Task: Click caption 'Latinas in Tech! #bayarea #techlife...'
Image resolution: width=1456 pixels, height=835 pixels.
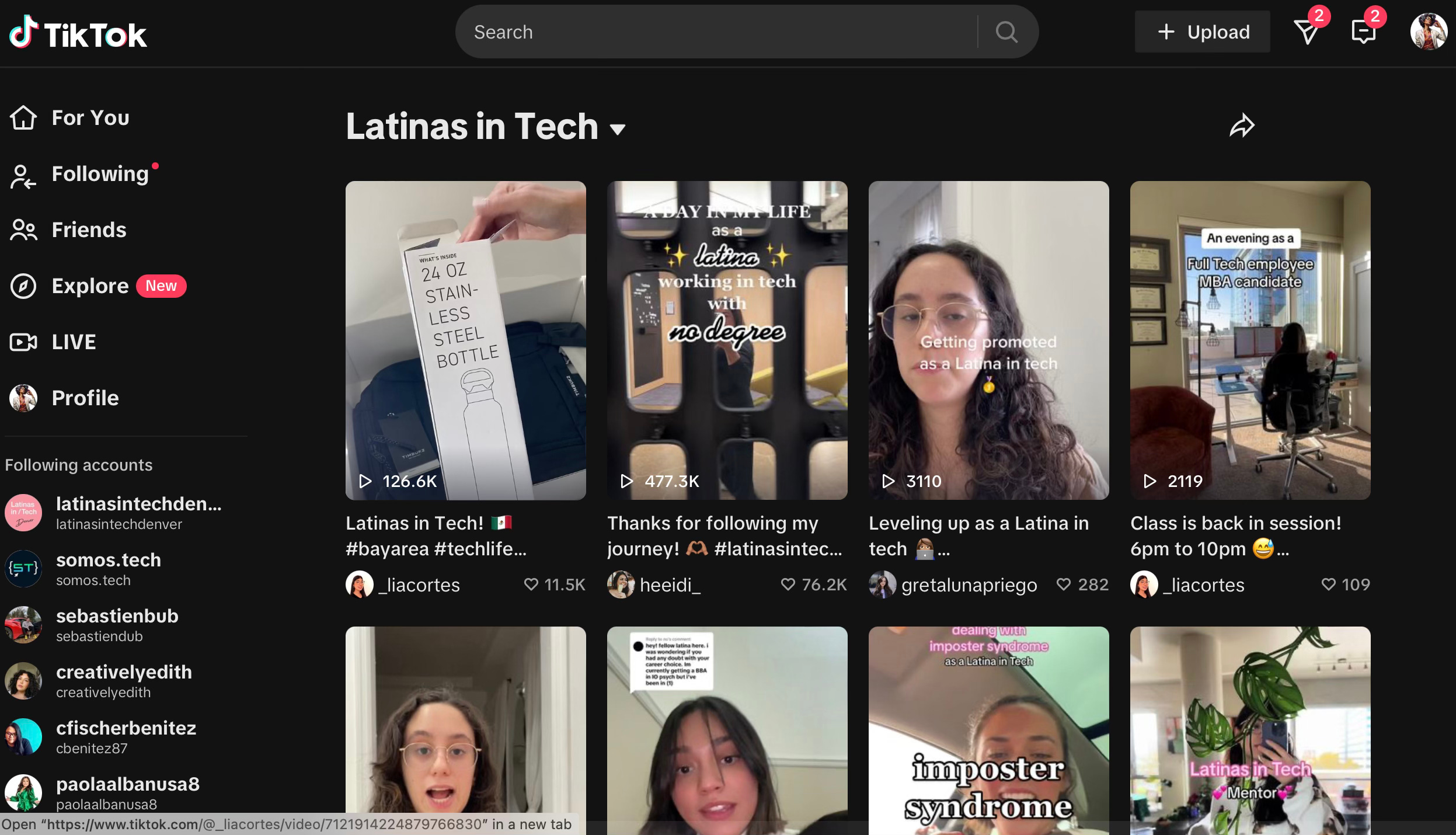Action: click(437, 535)
